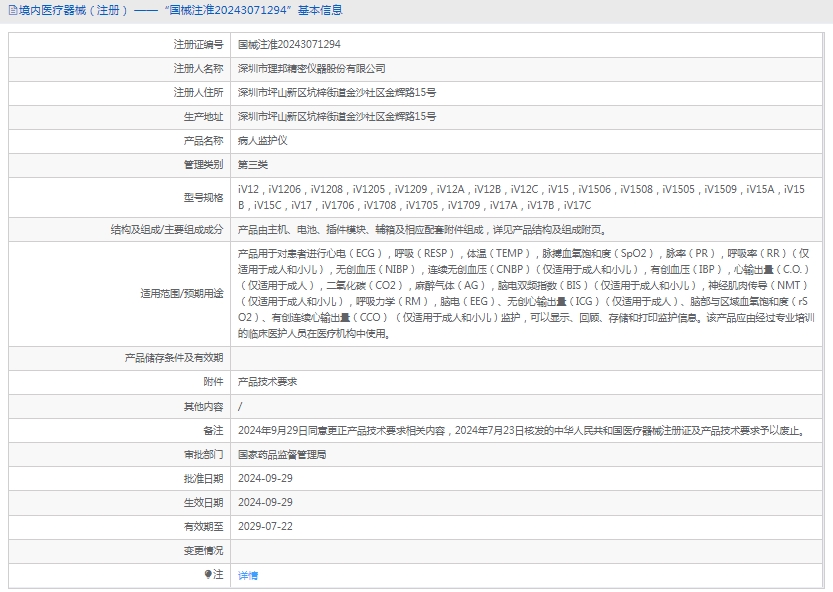
Task: Click the 适用范围/预期用途 description paragraph
Action: point(525,293)
